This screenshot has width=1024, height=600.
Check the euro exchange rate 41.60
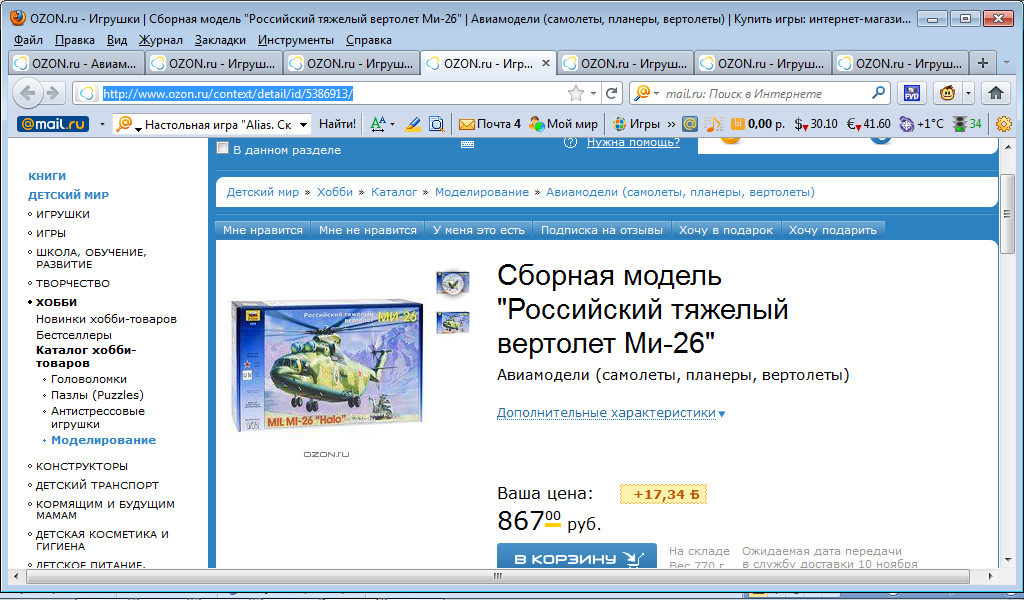869,123
